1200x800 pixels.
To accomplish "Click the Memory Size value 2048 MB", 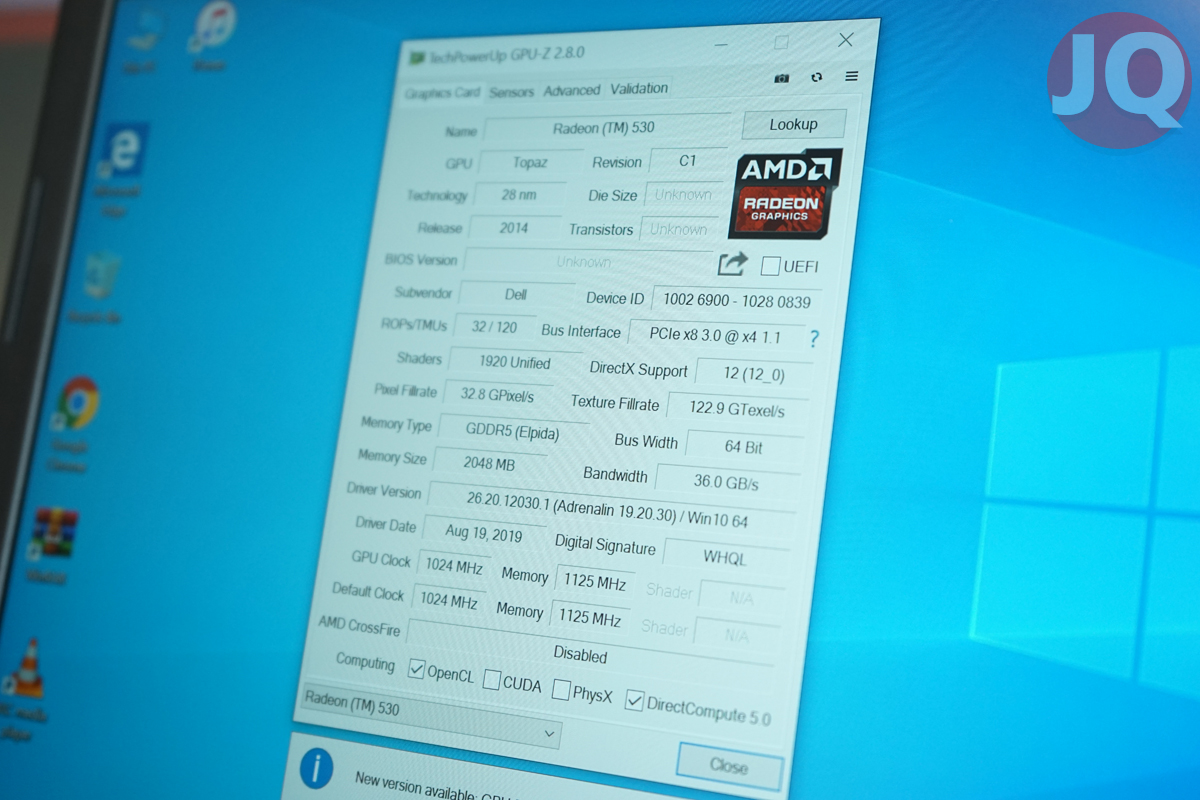I will (490, 464).
